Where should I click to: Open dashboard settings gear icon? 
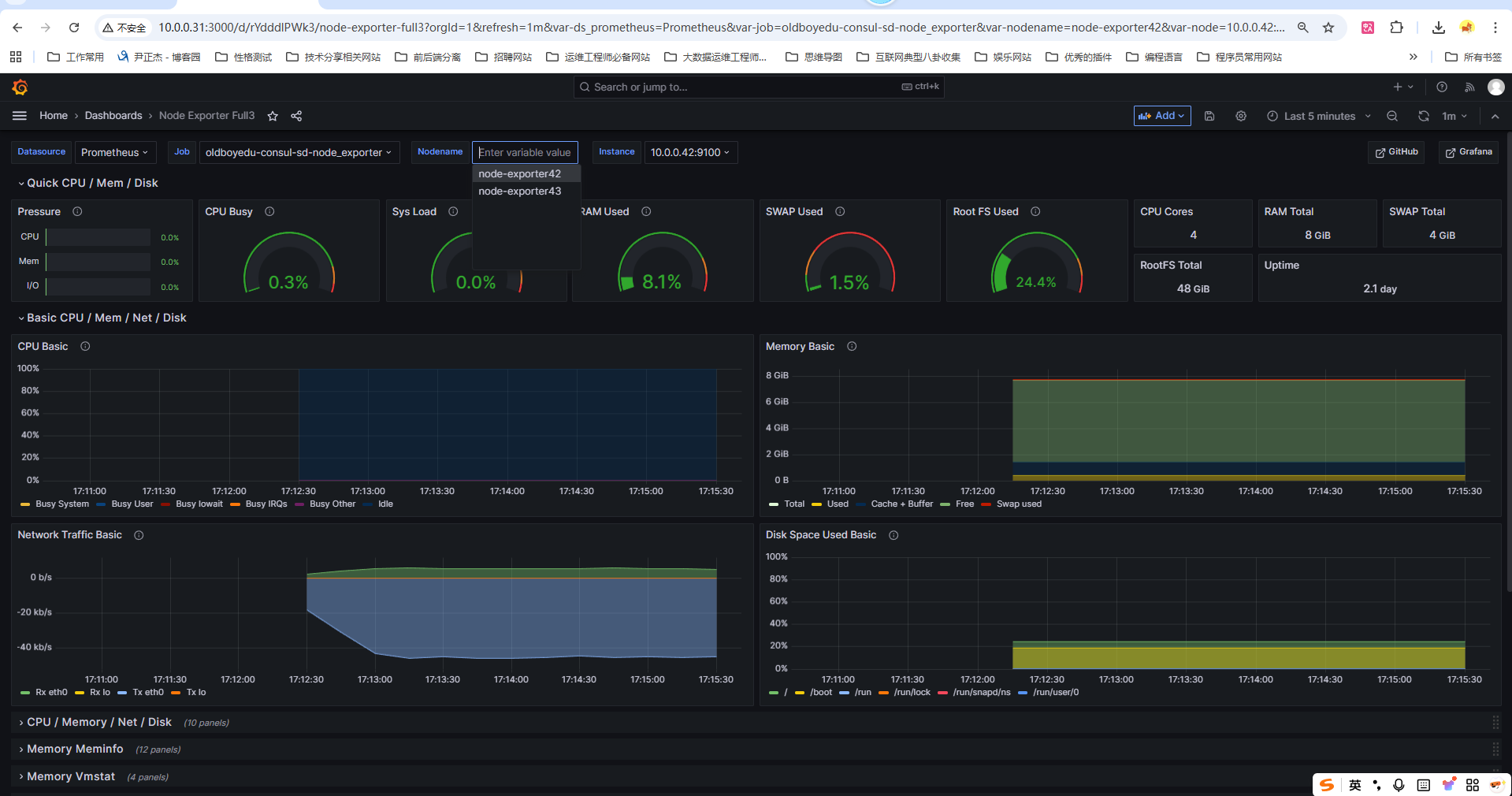click(x=1241, y=116)
